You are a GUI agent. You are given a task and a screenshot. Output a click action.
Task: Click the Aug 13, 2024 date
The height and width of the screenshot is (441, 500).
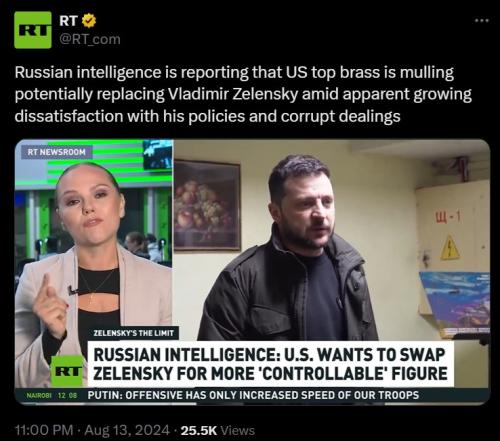click(x=127, y=430)
